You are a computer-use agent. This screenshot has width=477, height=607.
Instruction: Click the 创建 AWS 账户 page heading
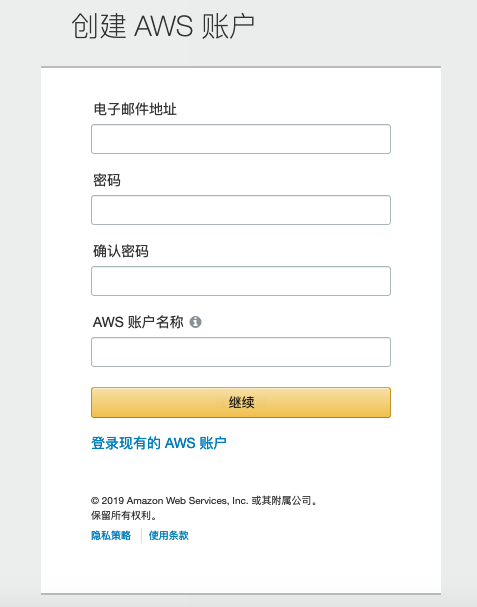(x=163, y=26)
